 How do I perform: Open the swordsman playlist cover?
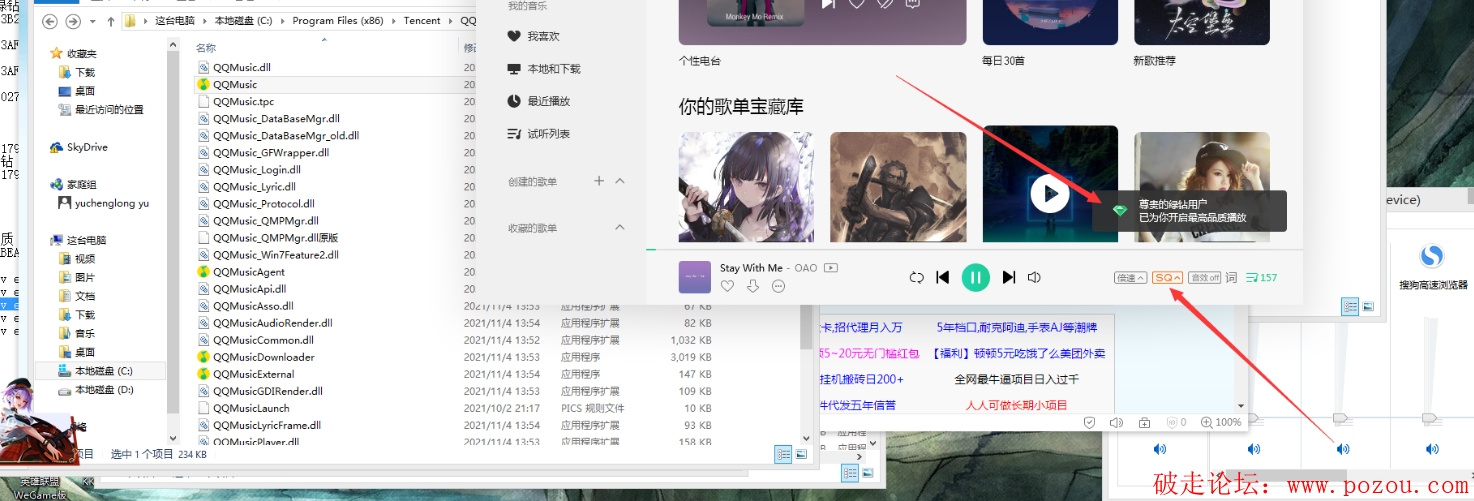(898, 187)
